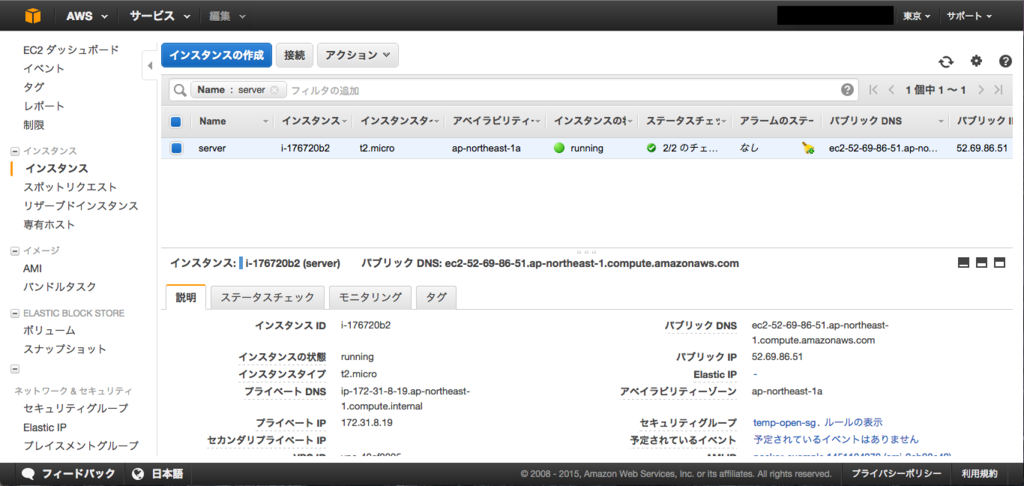Screen dimensions: 1024x486
Task: Click the 日本語 language selector
Action: (x=157, y=474)
